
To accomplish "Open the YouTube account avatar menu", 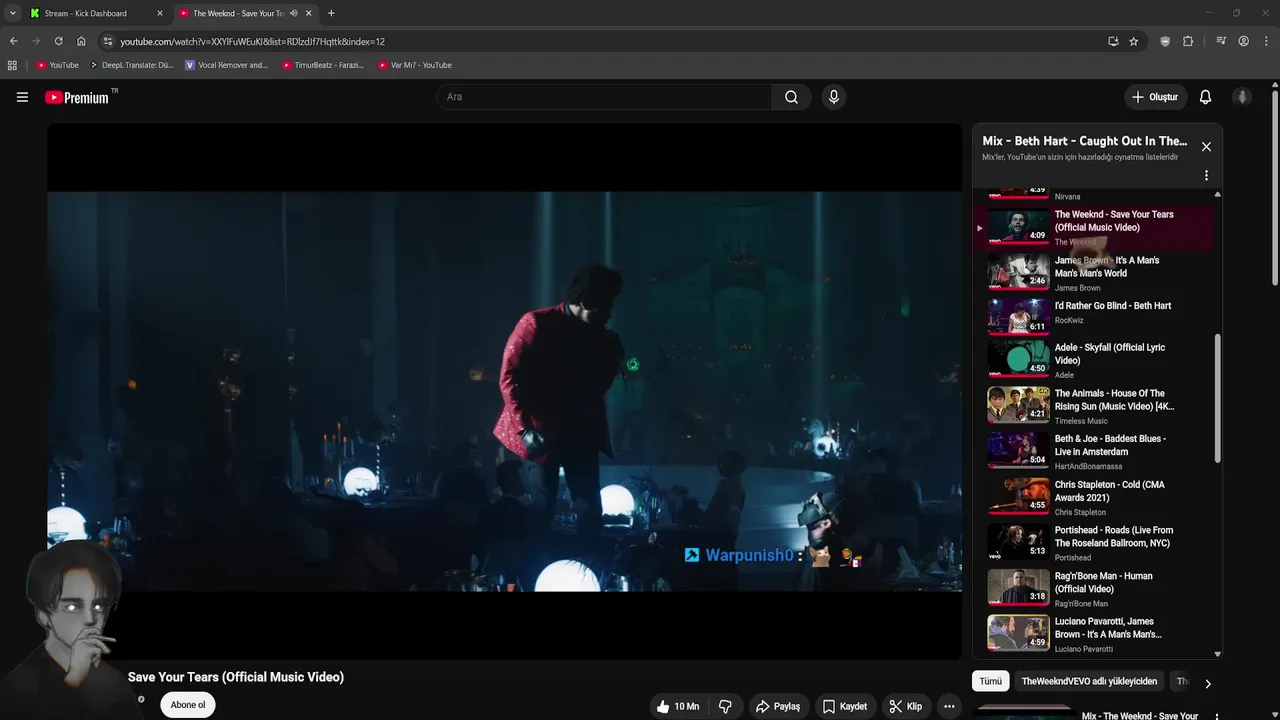I will tap(1242, 97).
